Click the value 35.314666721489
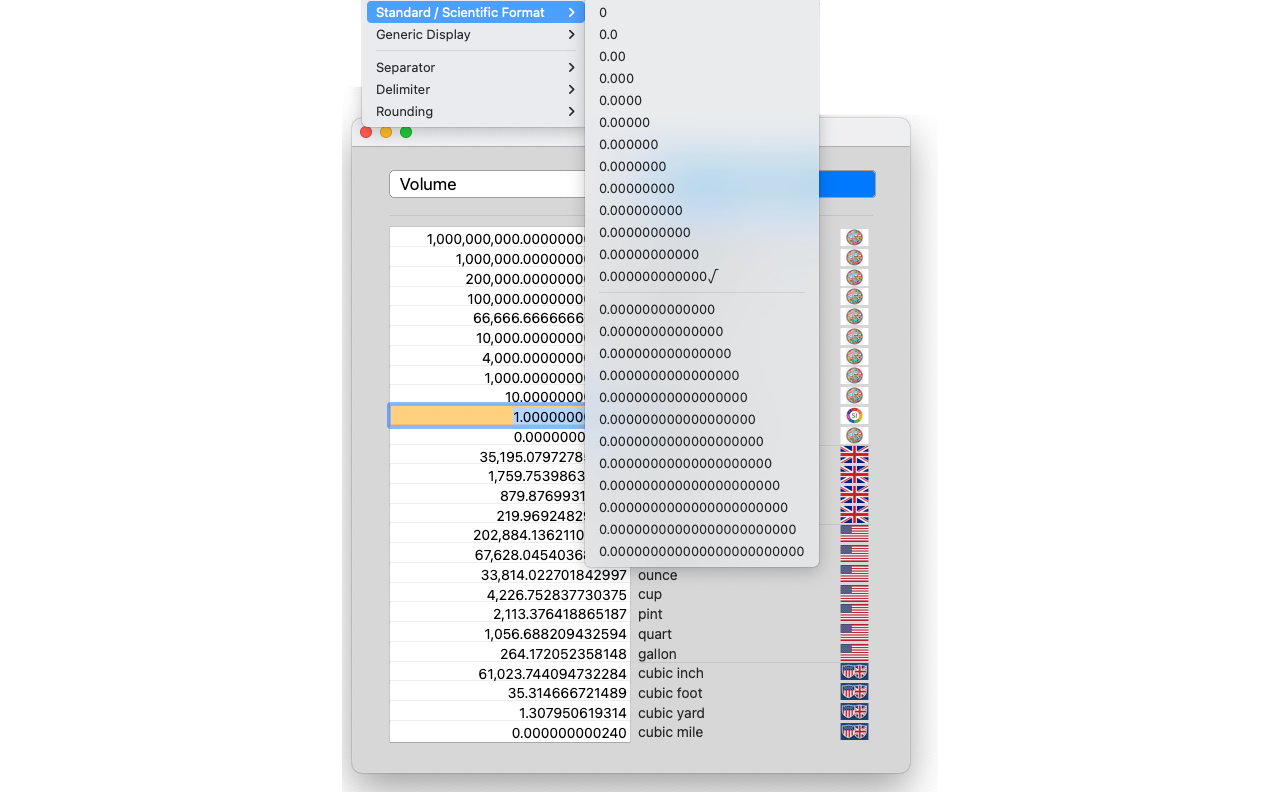 [568, 693]
